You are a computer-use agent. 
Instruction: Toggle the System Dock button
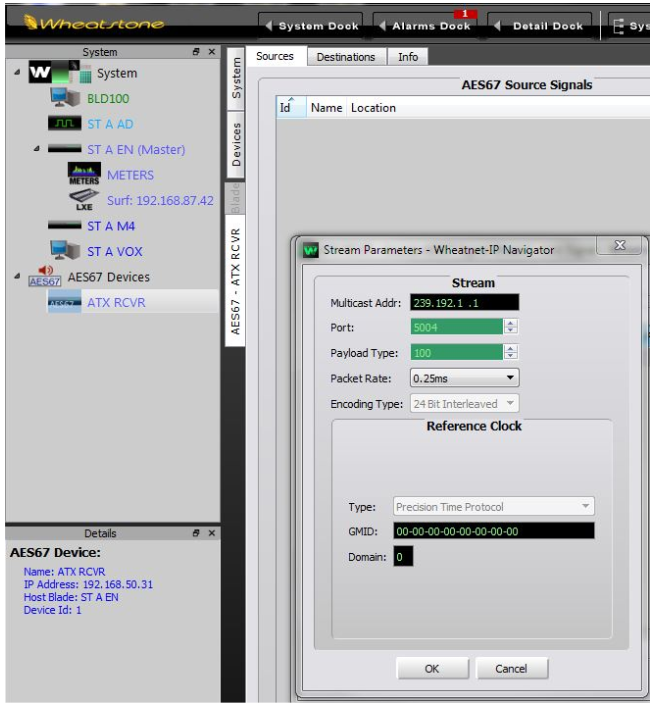(x=311, y=26)
